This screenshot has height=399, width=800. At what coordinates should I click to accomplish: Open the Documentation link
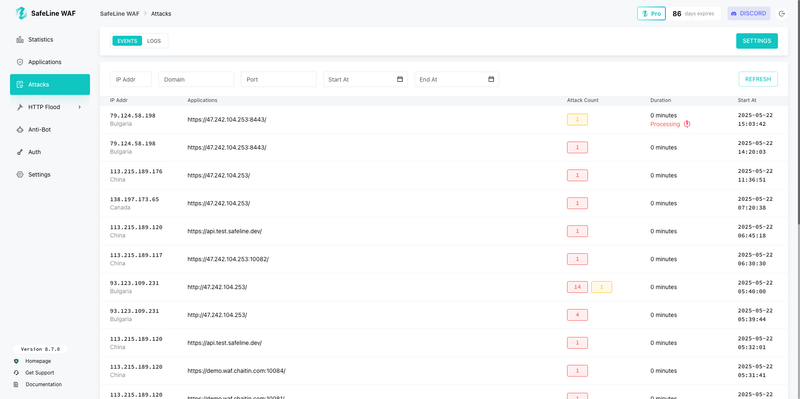43,384
